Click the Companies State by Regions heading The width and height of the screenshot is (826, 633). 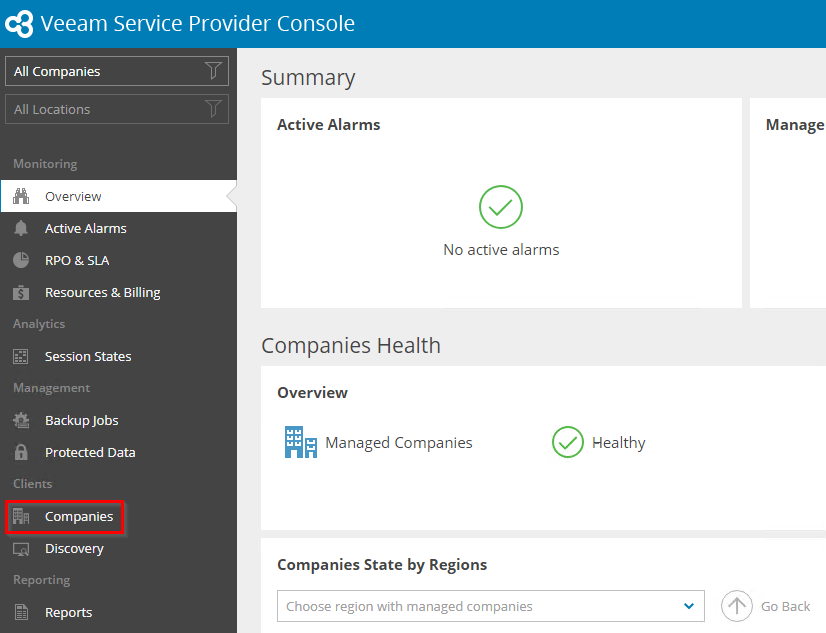382,565
